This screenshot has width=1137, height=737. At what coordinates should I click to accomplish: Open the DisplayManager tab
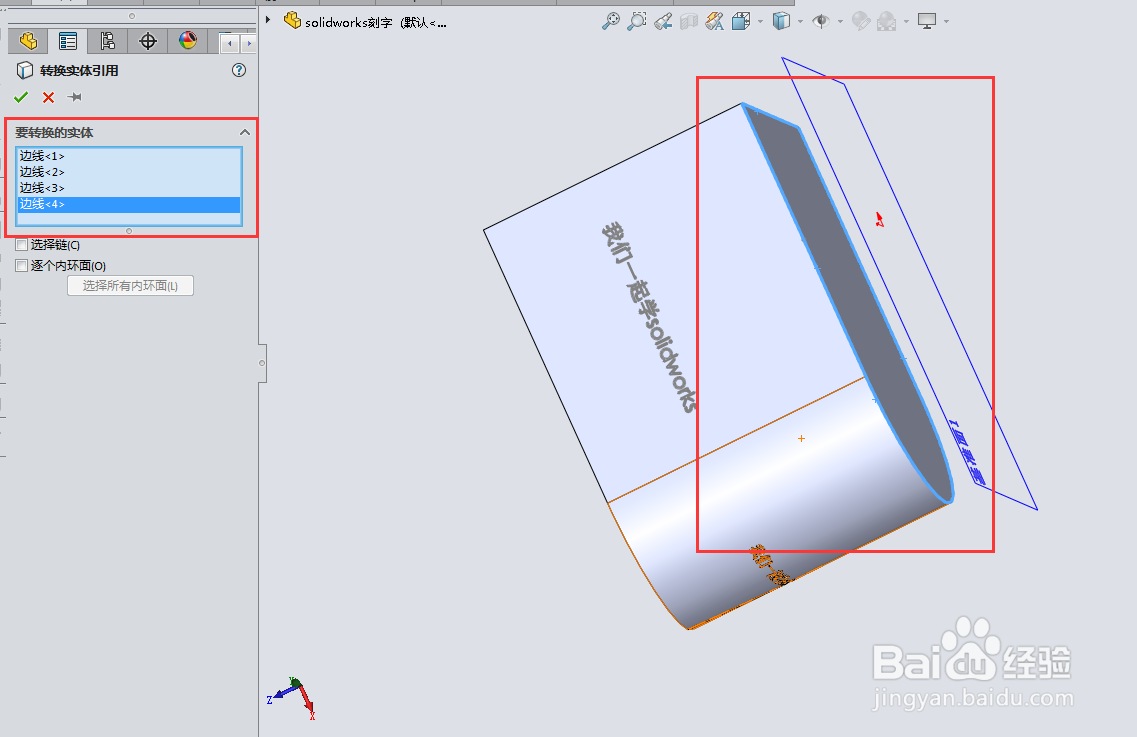pos(188,41)
